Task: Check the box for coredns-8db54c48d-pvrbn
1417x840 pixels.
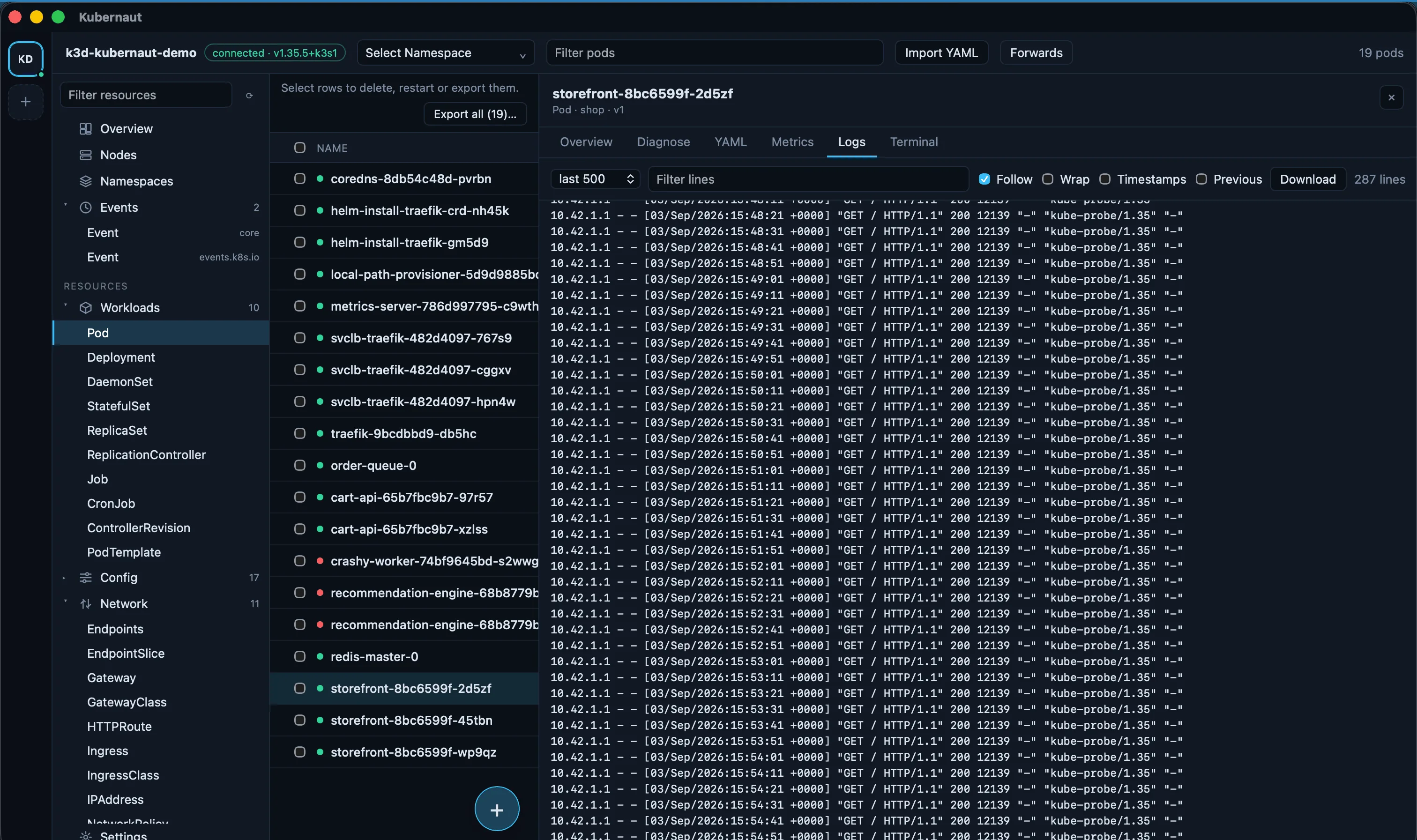Action: pyautogui.click(x=299, y=179)
